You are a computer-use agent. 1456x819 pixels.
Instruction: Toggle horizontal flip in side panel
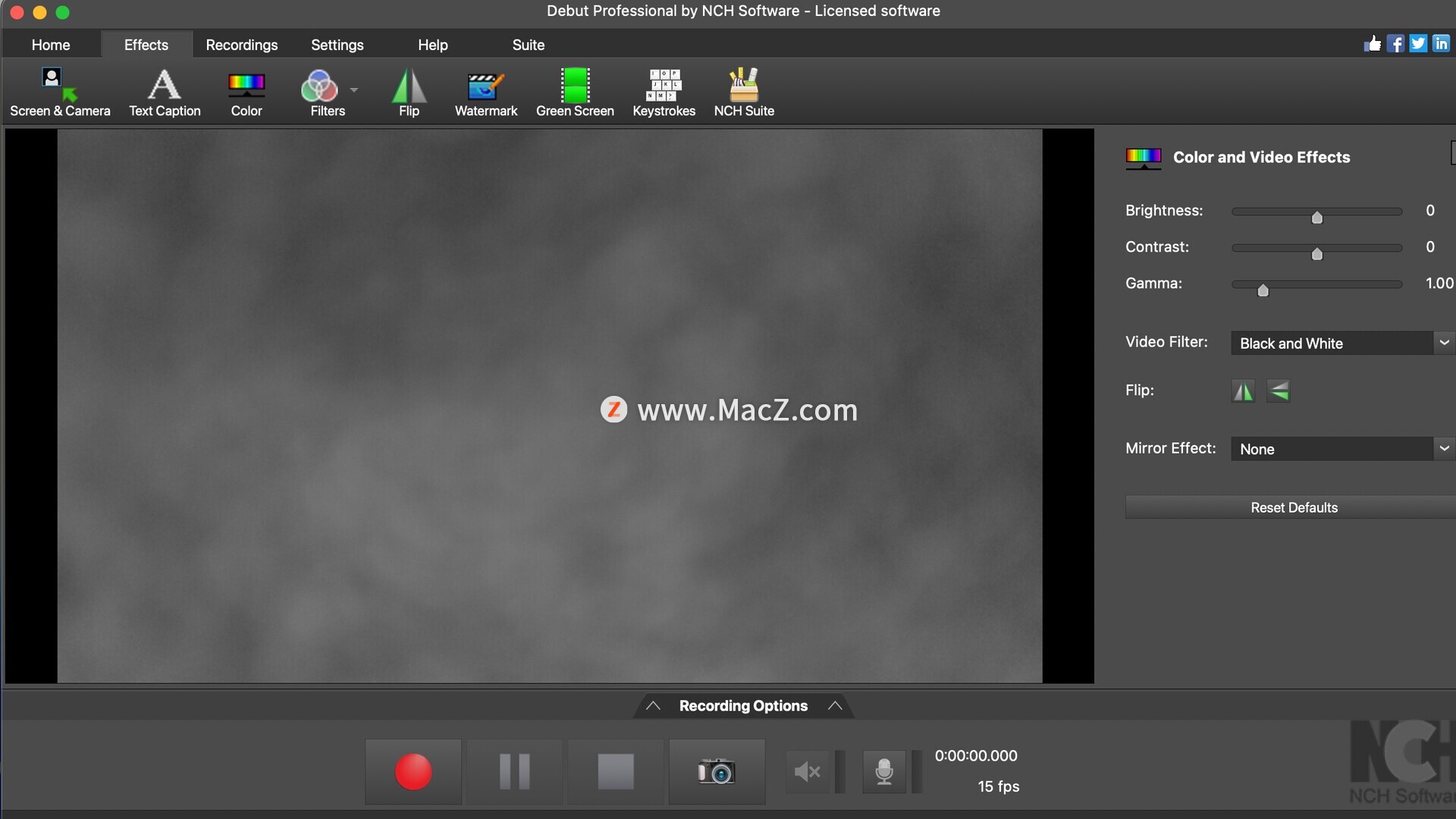(x=1243, y=391)
